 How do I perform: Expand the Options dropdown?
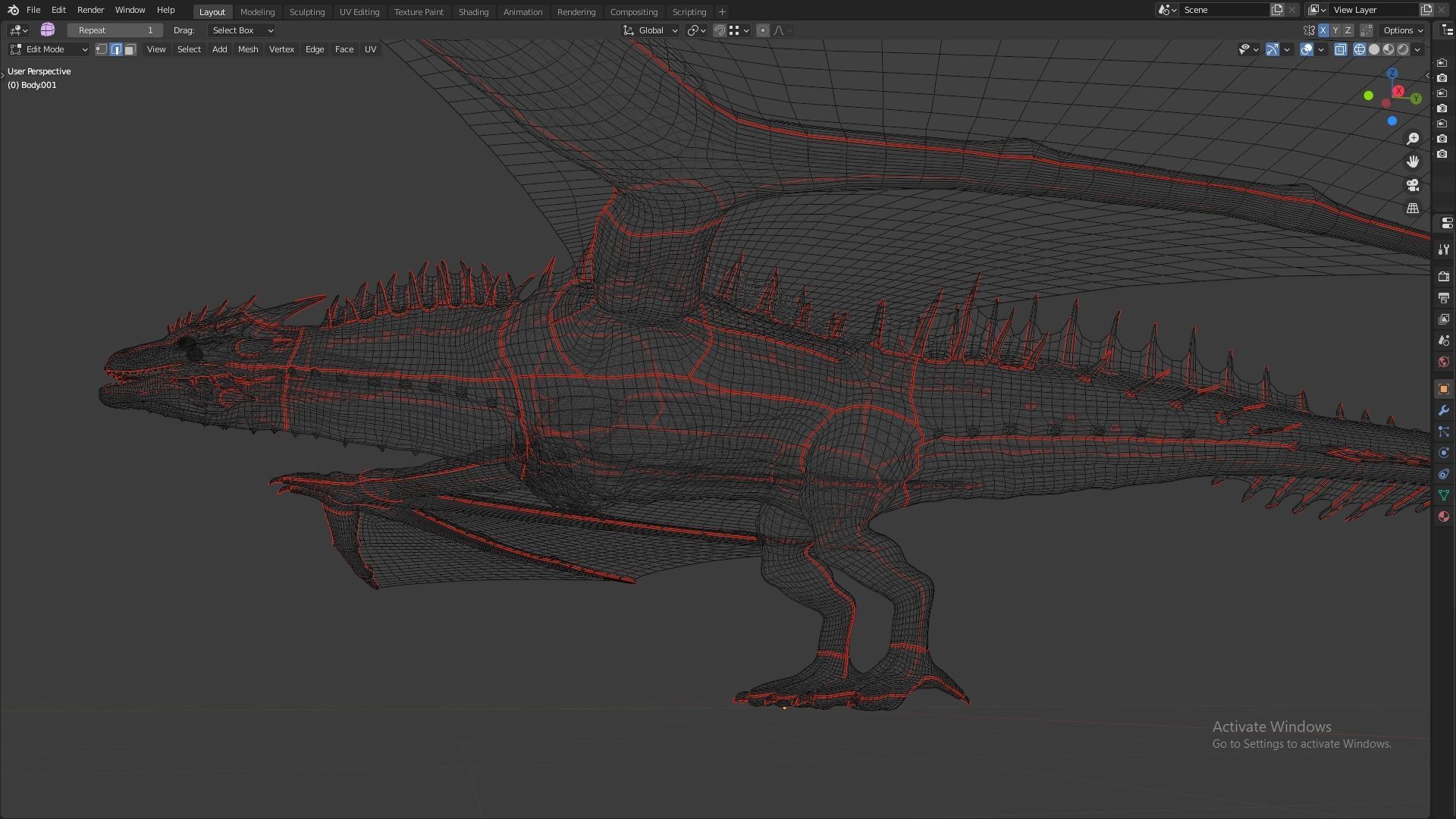click(1403, 30)
